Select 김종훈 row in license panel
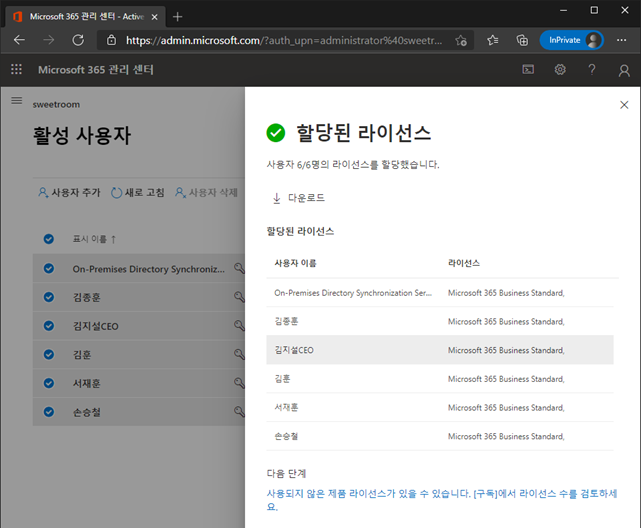This screenshot has height=528, width=641. tap(440, 321)
